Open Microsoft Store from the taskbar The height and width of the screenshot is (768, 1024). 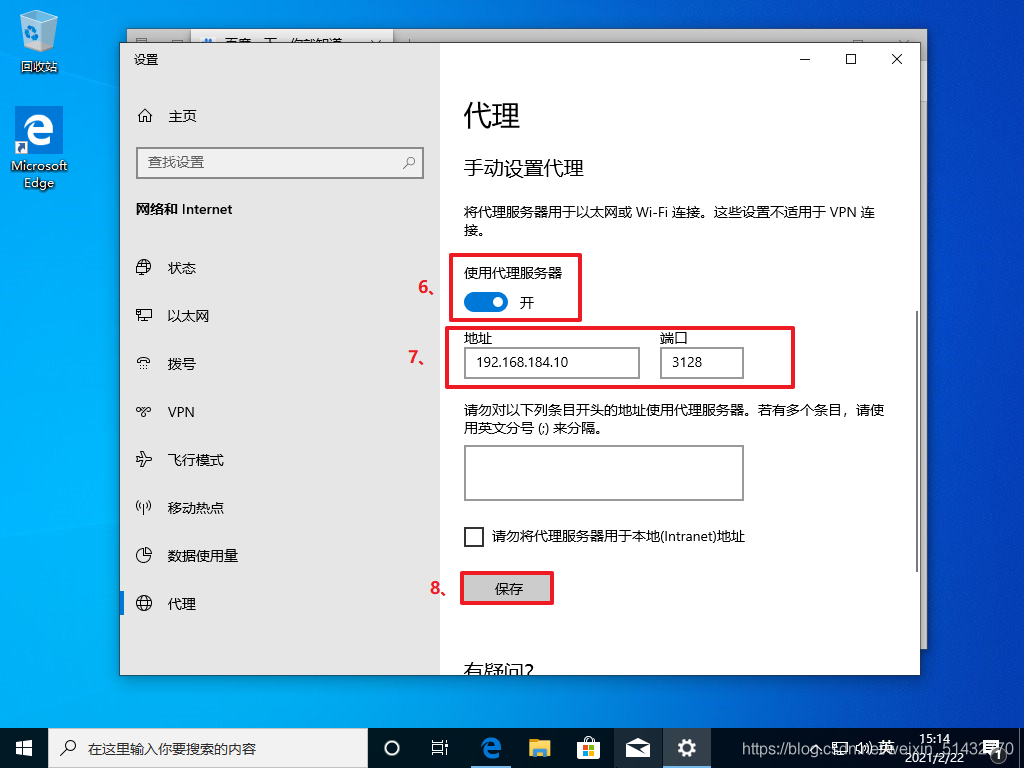click(588, 748)
